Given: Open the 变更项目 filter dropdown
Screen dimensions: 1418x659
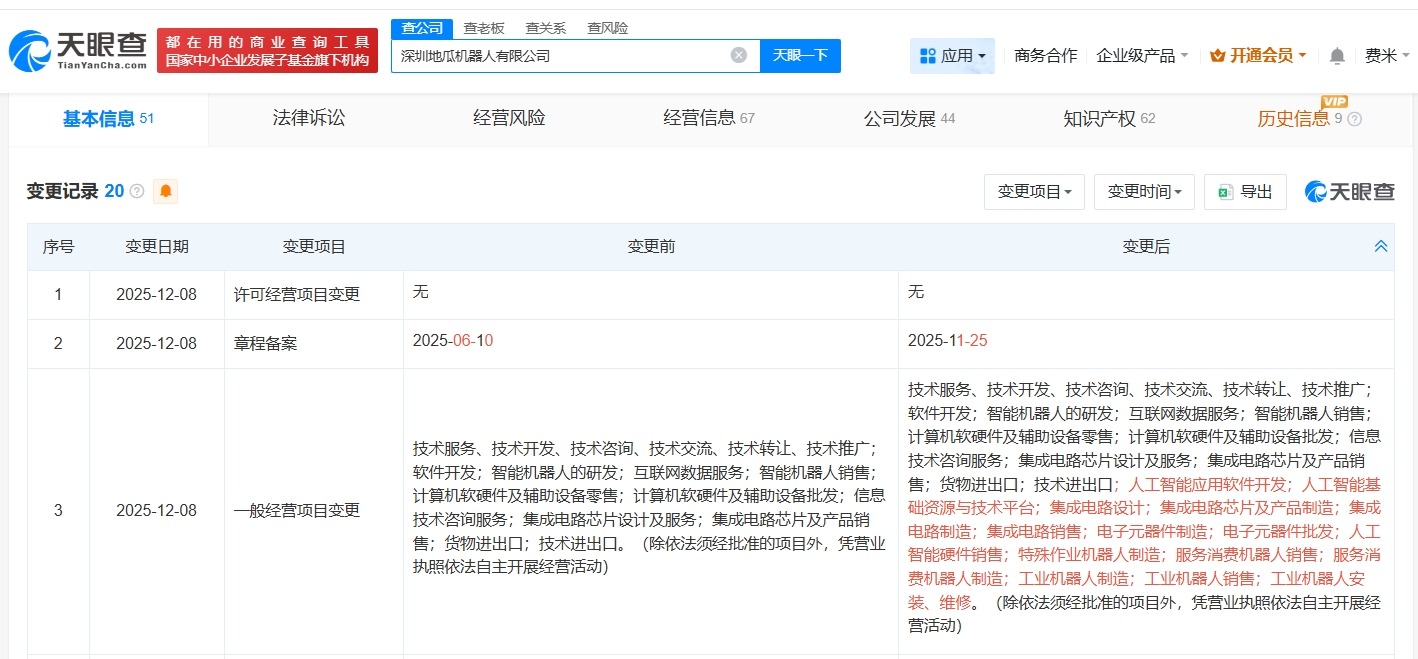Looking at the screenshot, I should (x=1034, y=192).
